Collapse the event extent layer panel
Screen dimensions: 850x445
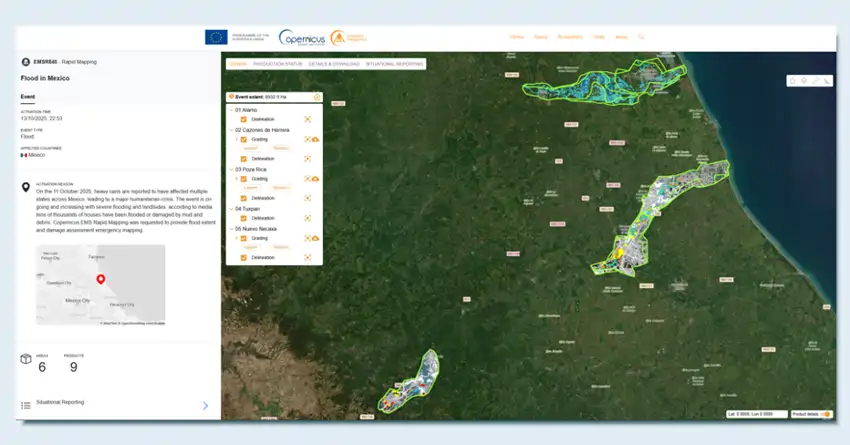317,97
